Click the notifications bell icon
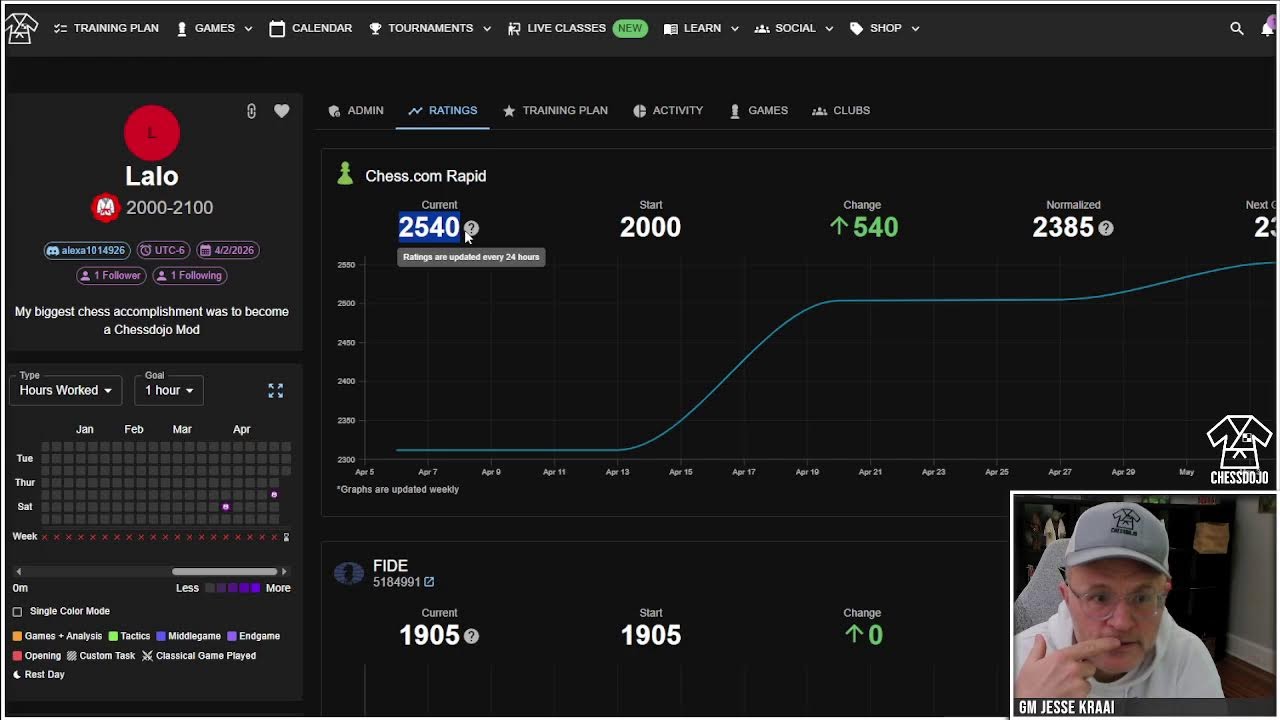This screenshot has width=1280, height=720. pos(1267,28)
